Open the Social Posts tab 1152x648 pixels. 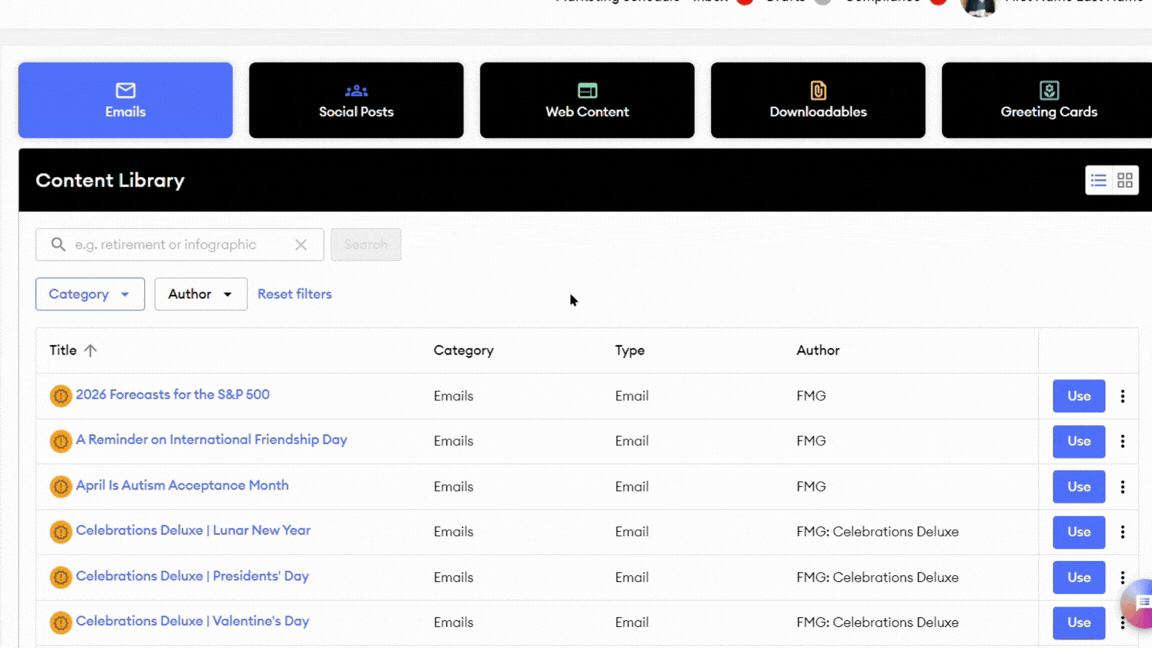click(x=356, y=100)
